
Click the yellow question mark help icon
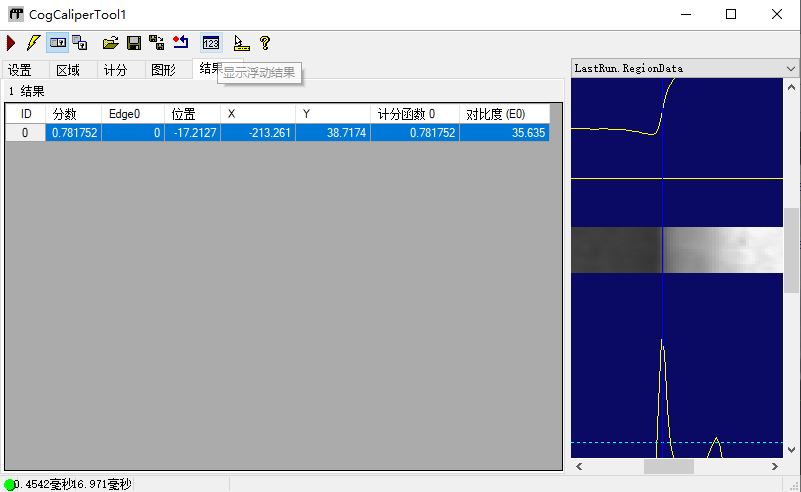[264, 43]
